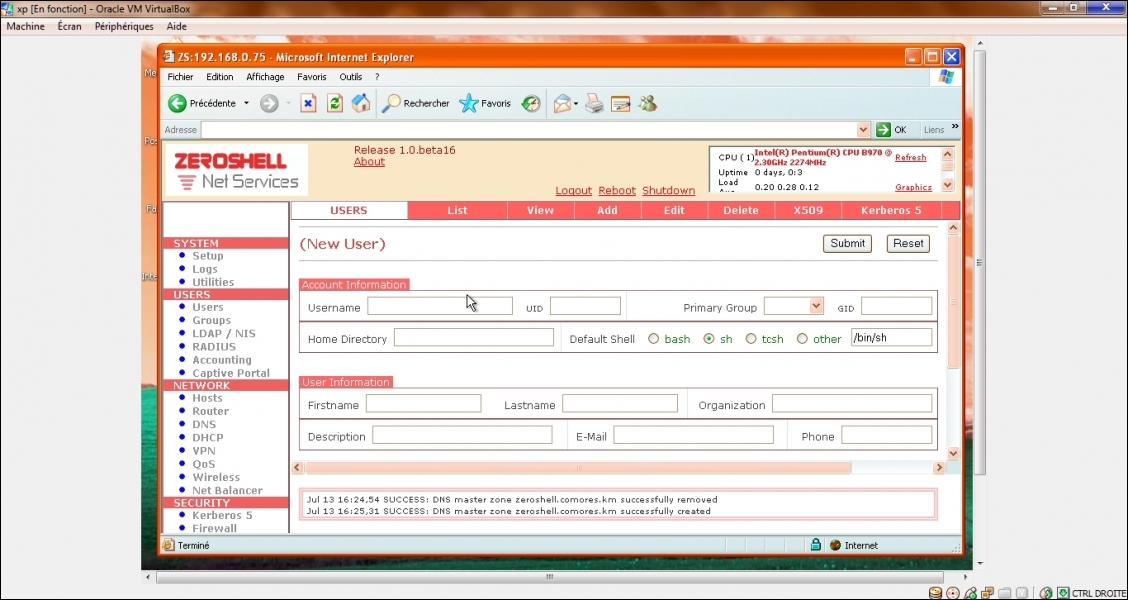The width and height of the screenshot is (1128, 600).
Task: Click the Home page icon
Action: coord(361,103)
